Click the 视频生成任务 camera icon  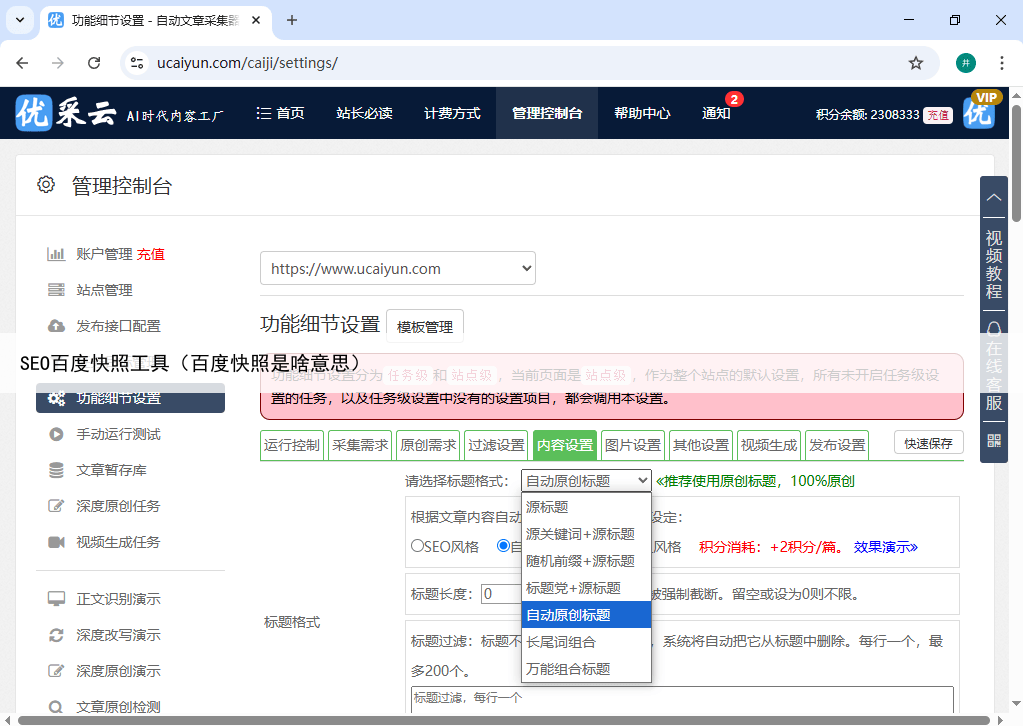point(56,542)
